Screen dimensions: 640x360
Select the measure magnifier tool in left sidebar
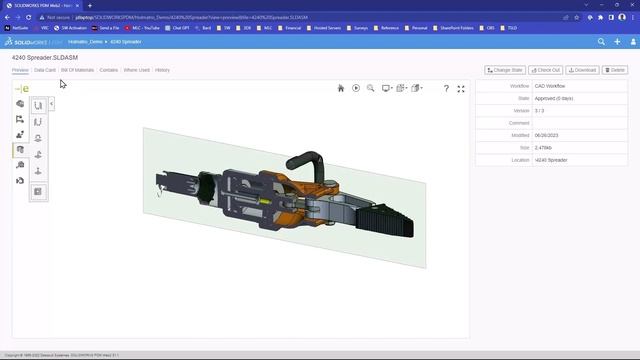coord(20,165)
